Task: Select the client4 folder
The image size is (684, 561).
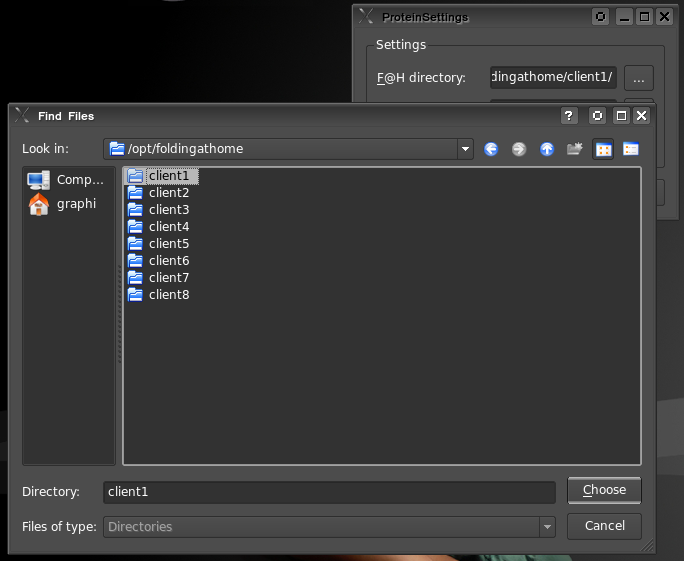Action: point(168,227)
